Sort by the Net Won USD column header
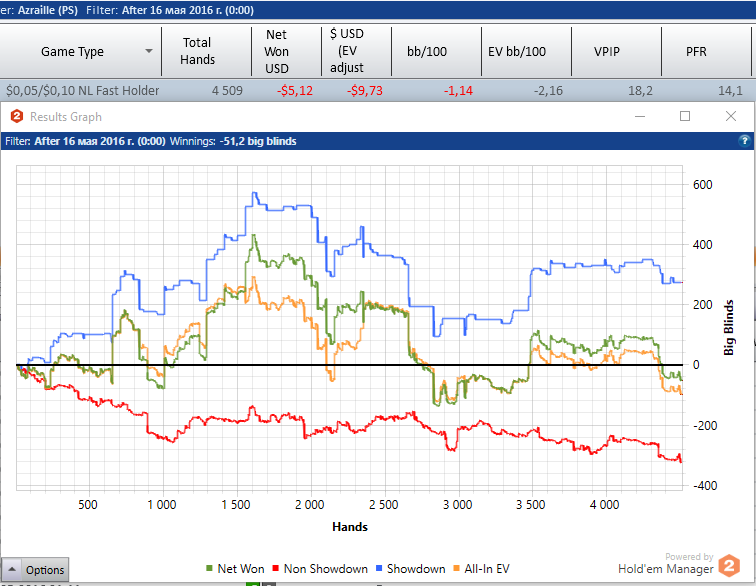The width and height of the screenshot is (756, 586). (286, 51)
